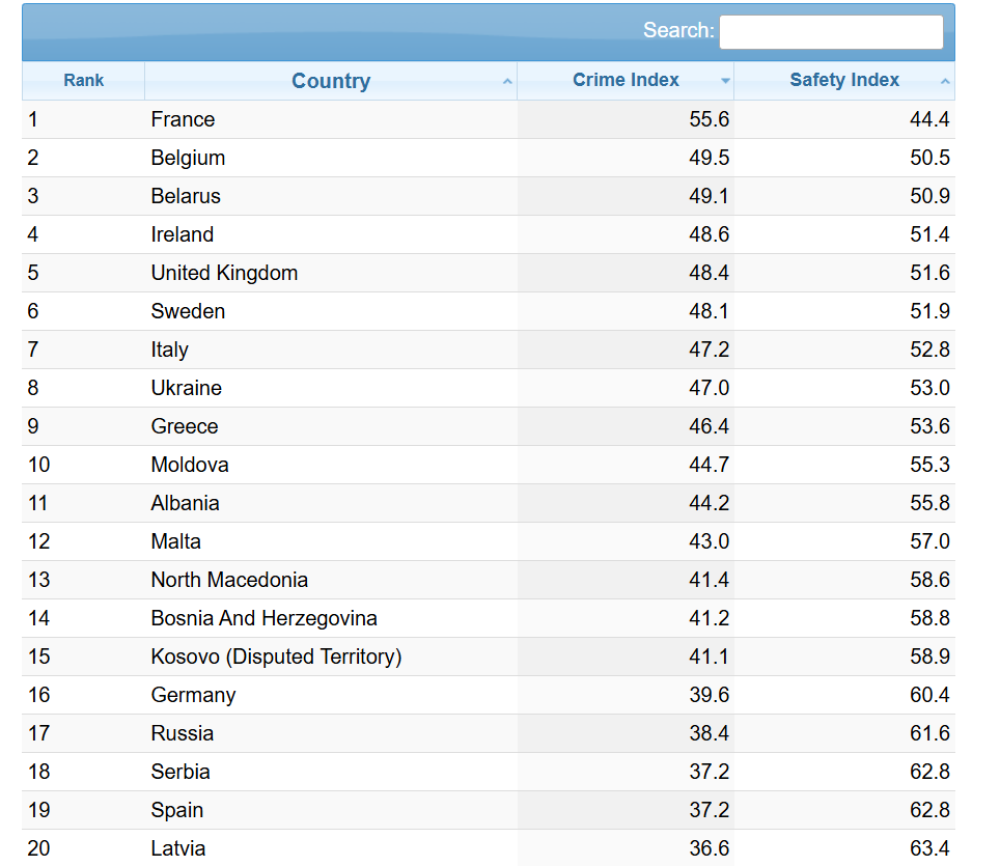Viewport: 1000px width, 866px height.
Task: Sort table by Country header
Action: tap(331, 80)
